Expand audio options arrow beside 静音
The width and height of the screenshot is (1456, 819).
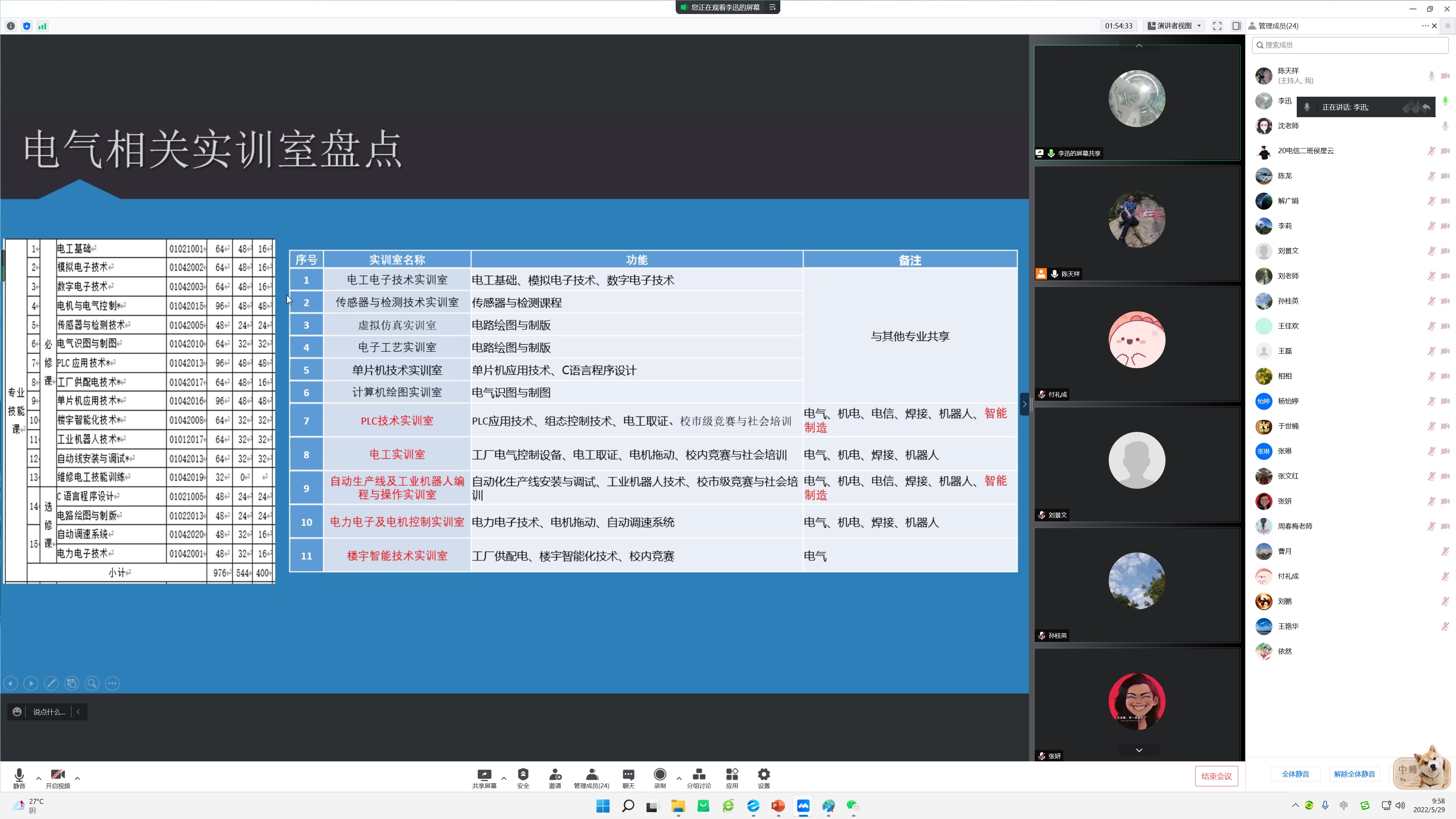pyautogui.click(x=38, y=778)
